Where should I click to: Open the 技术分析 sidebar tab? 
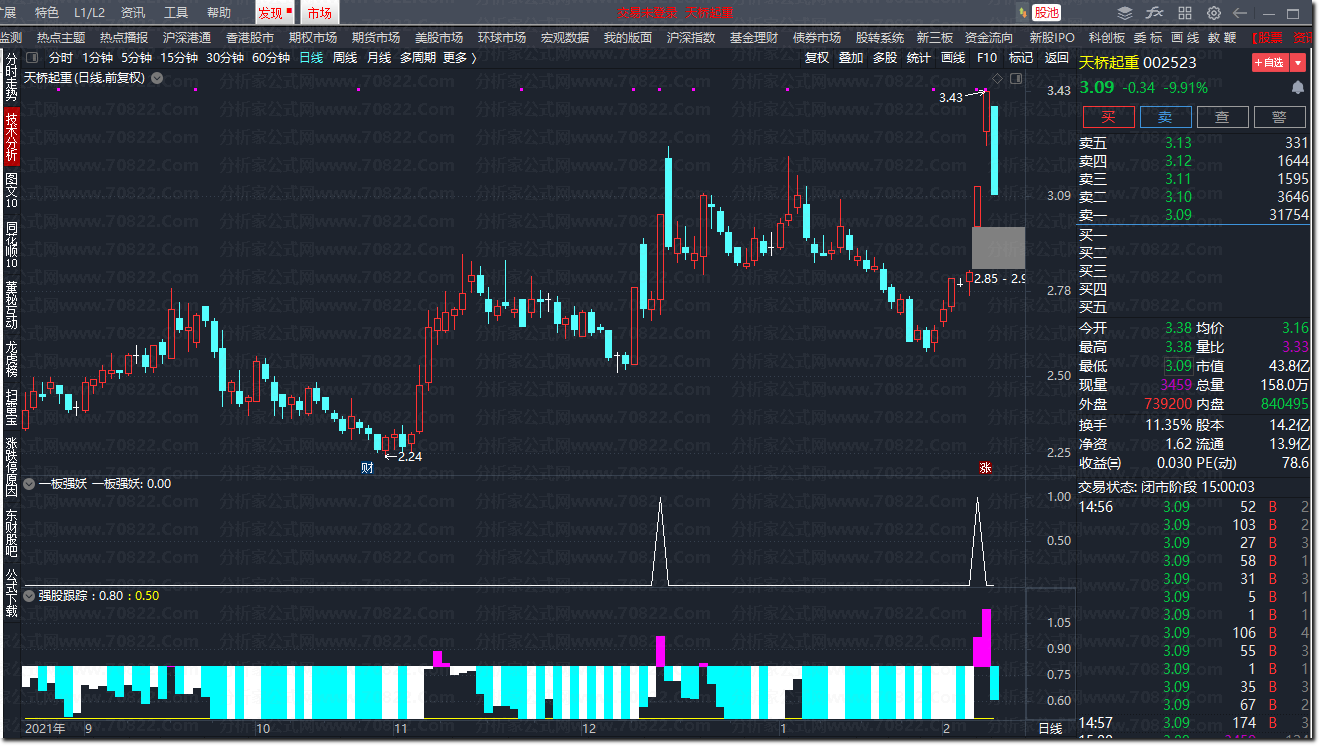click(x=12, y=138)
